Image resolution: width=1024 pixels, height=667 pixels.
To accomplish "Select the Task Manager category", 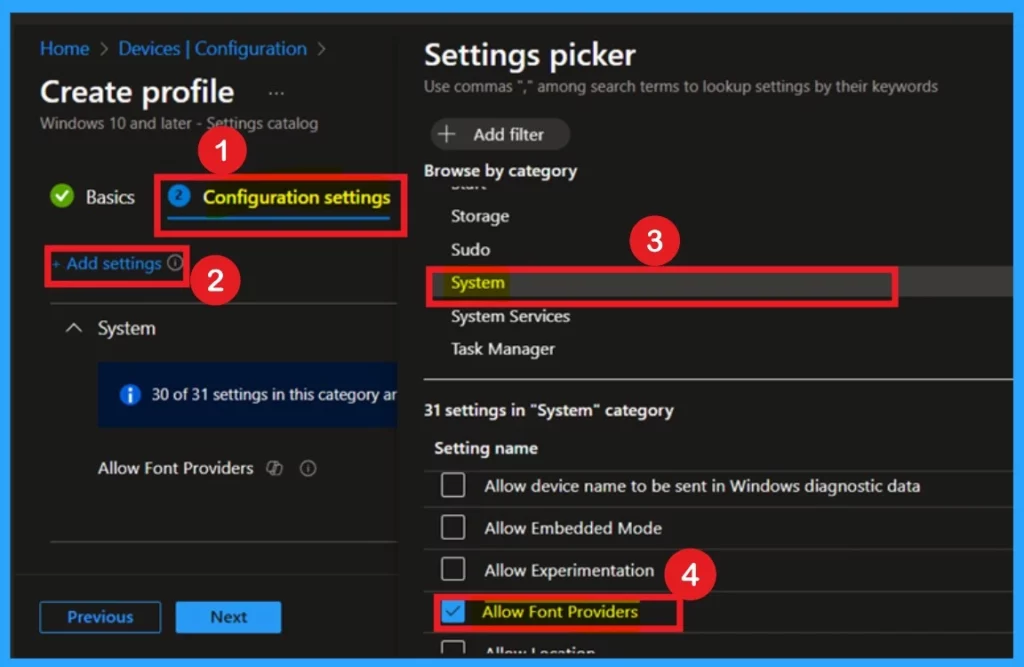I will point(502,349).
